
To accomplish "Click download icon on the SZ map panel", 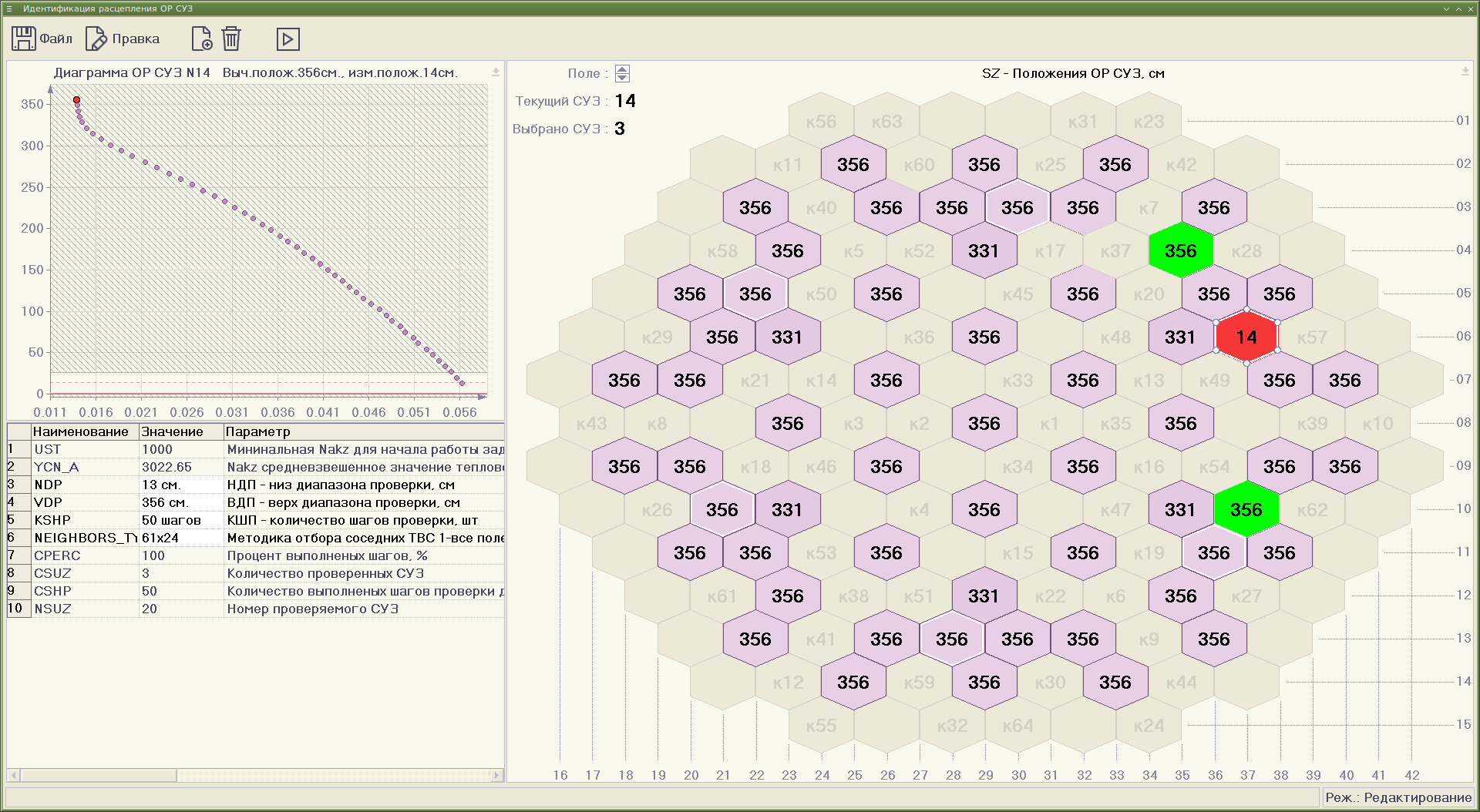I will click(x=1465, y=72).
